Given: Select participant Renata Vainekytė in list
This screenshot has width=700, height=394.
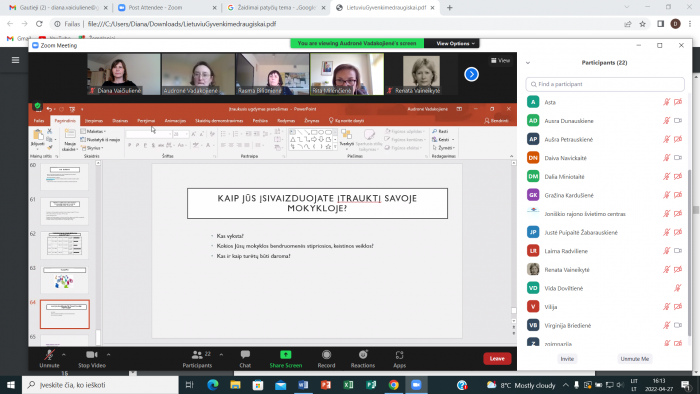Looking at the screenshot, I should [x=605, y=270].
